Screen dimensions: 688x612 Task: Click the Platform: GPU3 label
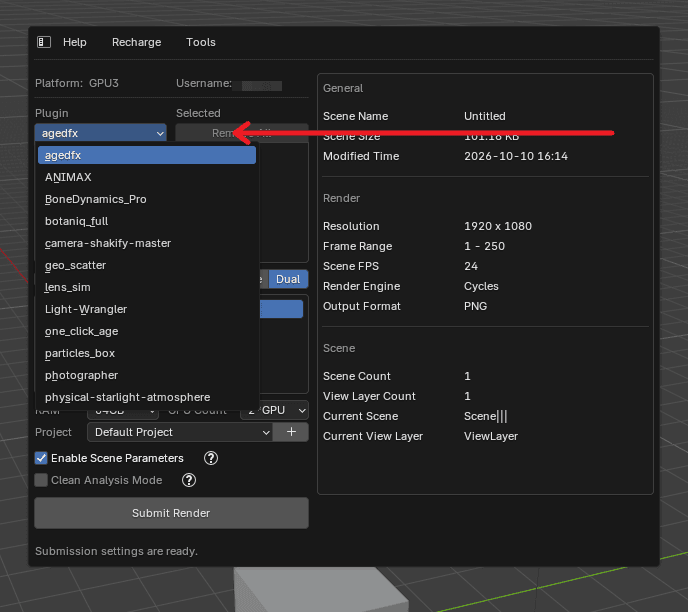[77, 83]
